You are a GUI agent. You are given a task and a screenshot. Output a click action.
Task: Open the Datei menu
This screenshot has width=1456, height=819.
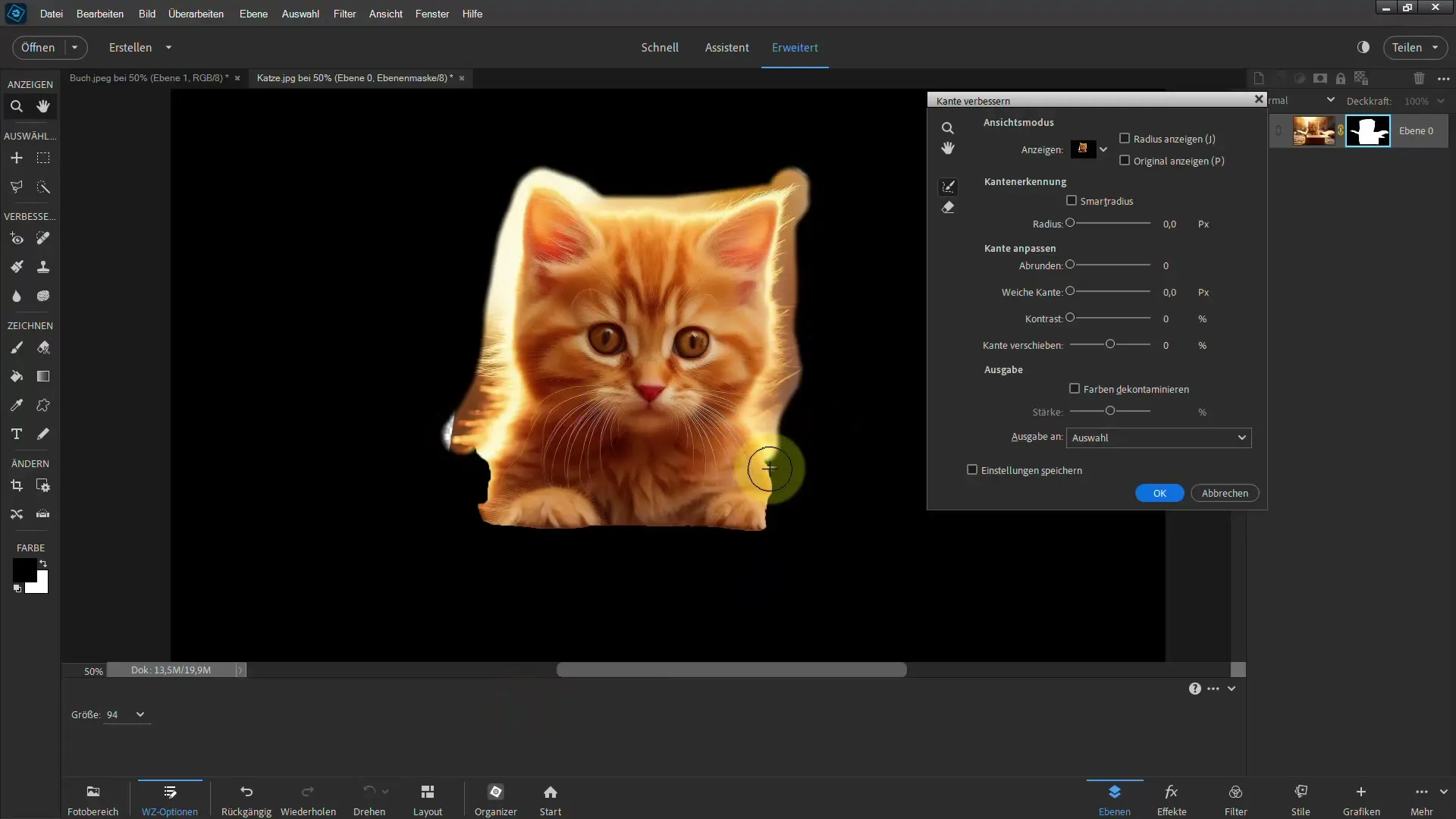pos(52,14)
